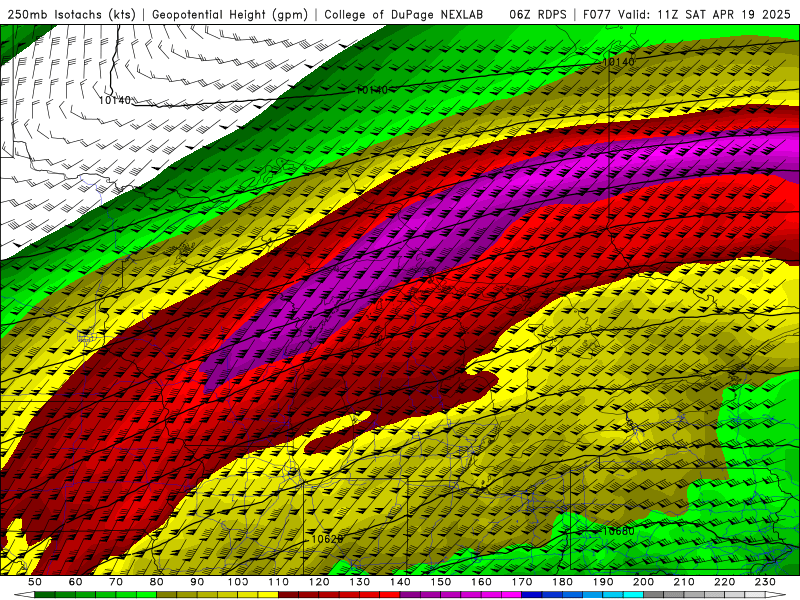The height and width of the screenshot is (600, 800).
Task: Click the darkest green swatch below 50
Action: click(45, 595)
